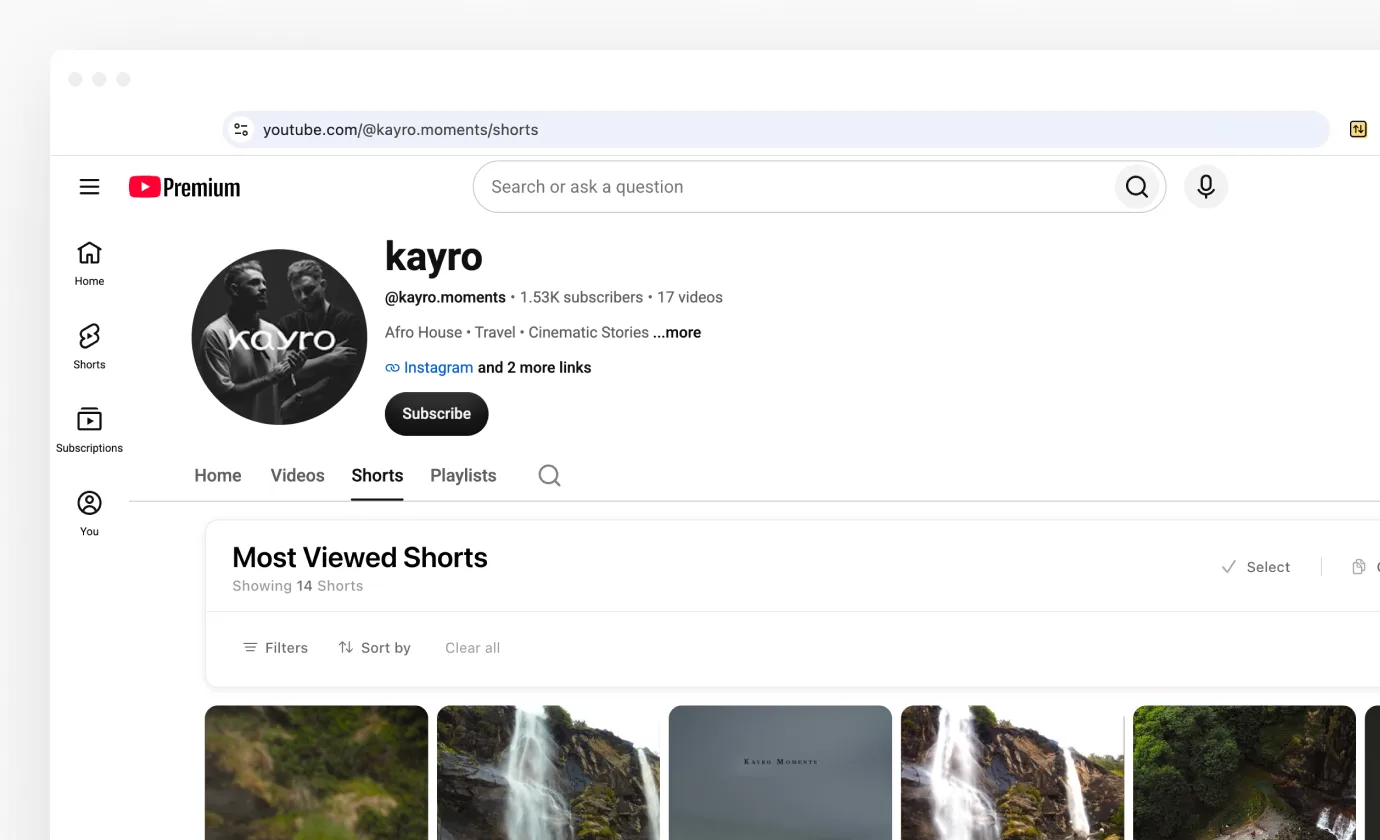Image resolution: width=1380 pixels, height=840 pixels.
Task: Open the hamburger guide menu
Action: (90, 187)
